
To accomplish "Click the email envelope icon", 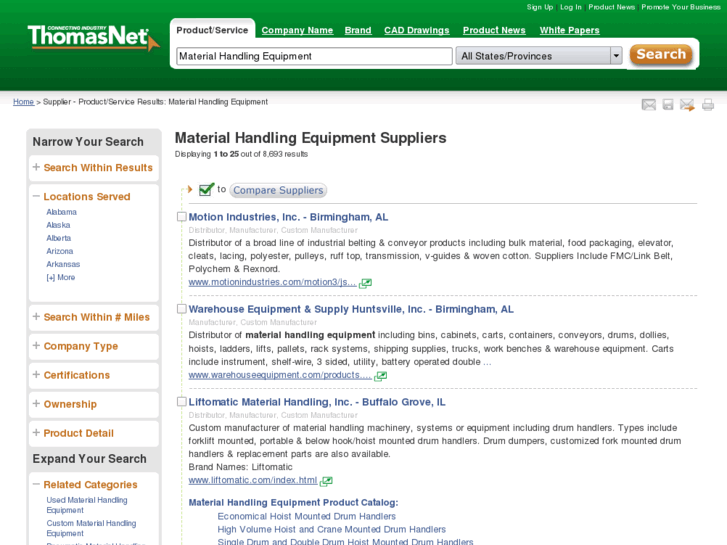I will (649, 104).
